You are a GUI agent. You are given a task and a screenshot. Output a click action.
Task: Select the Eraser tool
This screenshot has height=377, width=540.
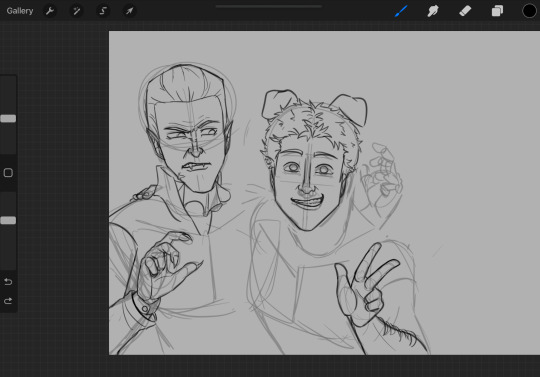(465, 11)
